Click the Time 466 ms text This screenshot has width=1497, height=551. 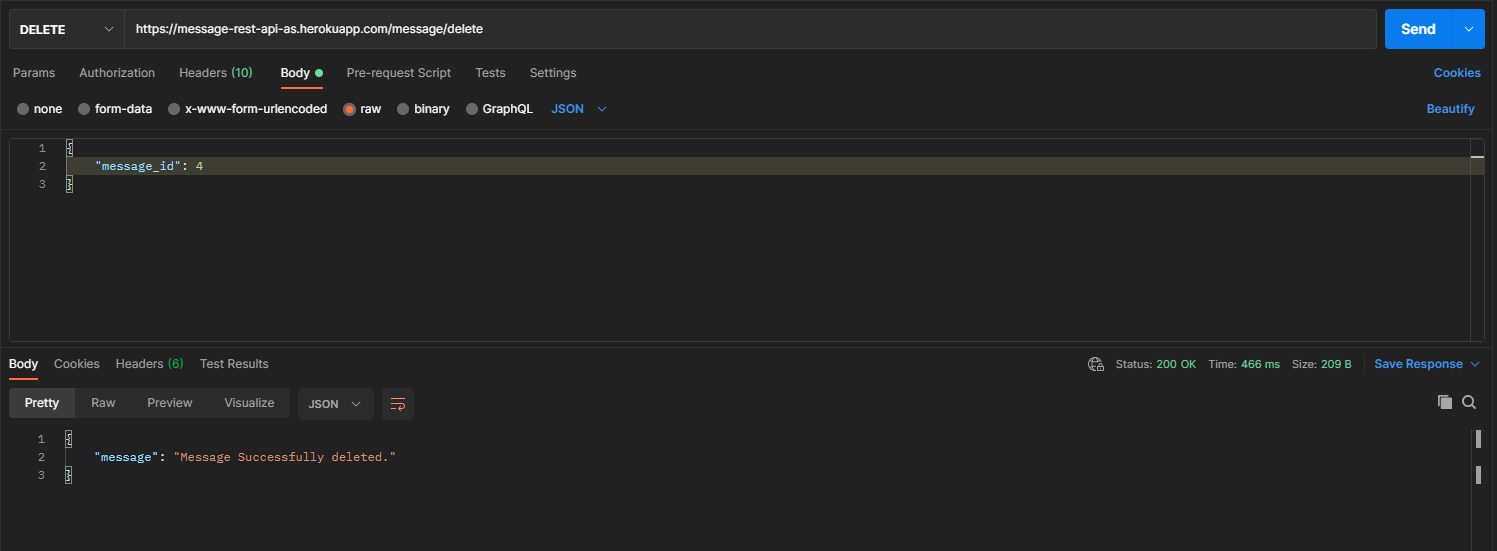coord(1244,364)
